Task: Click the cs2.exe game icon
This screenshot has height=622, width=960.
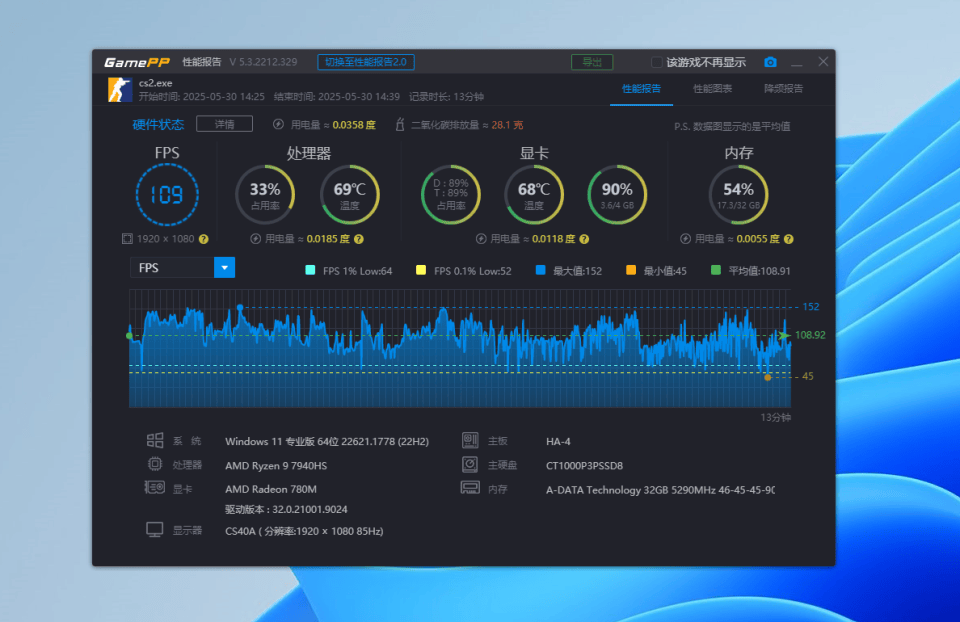Action: 119,89
